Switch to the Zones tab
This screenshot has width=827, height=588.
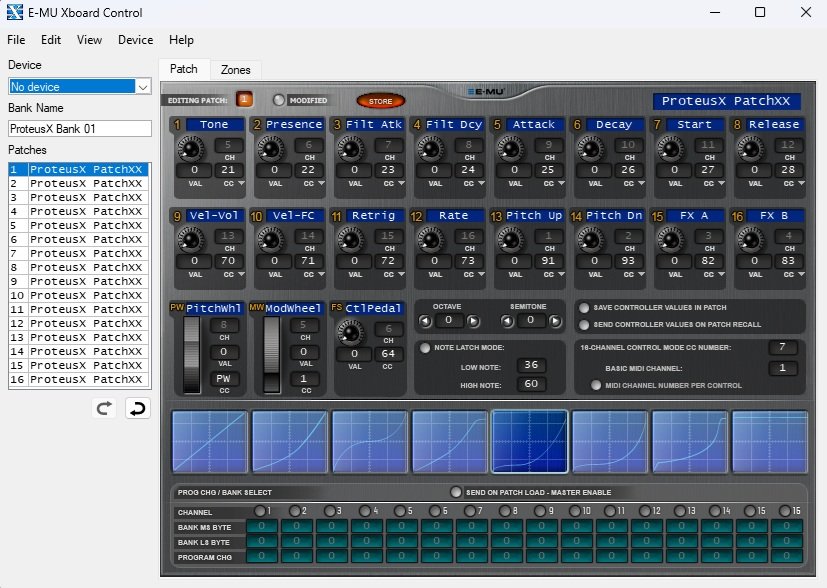[x=236, y=69]
